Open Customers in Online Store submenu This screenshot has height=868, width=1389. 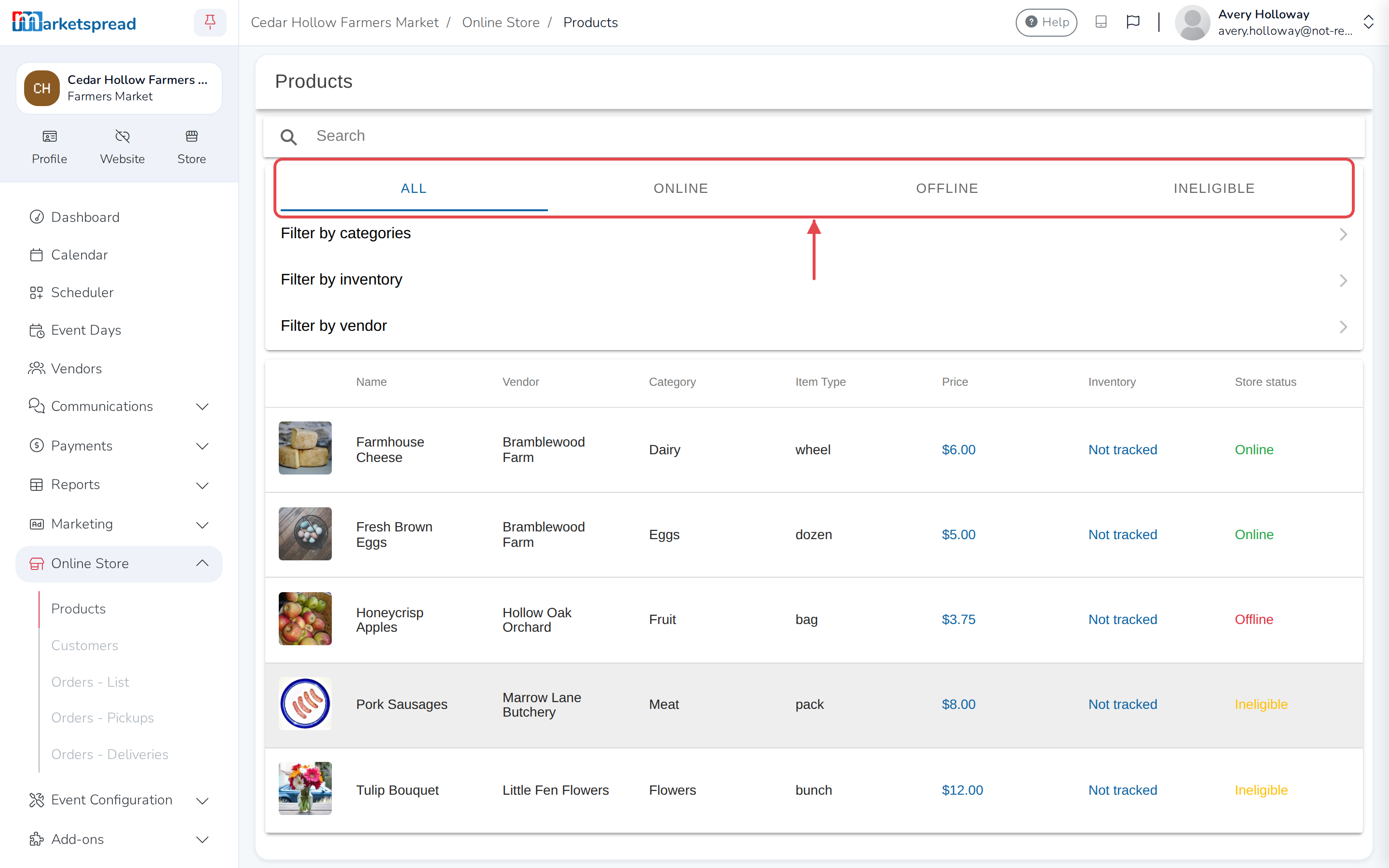84,645
